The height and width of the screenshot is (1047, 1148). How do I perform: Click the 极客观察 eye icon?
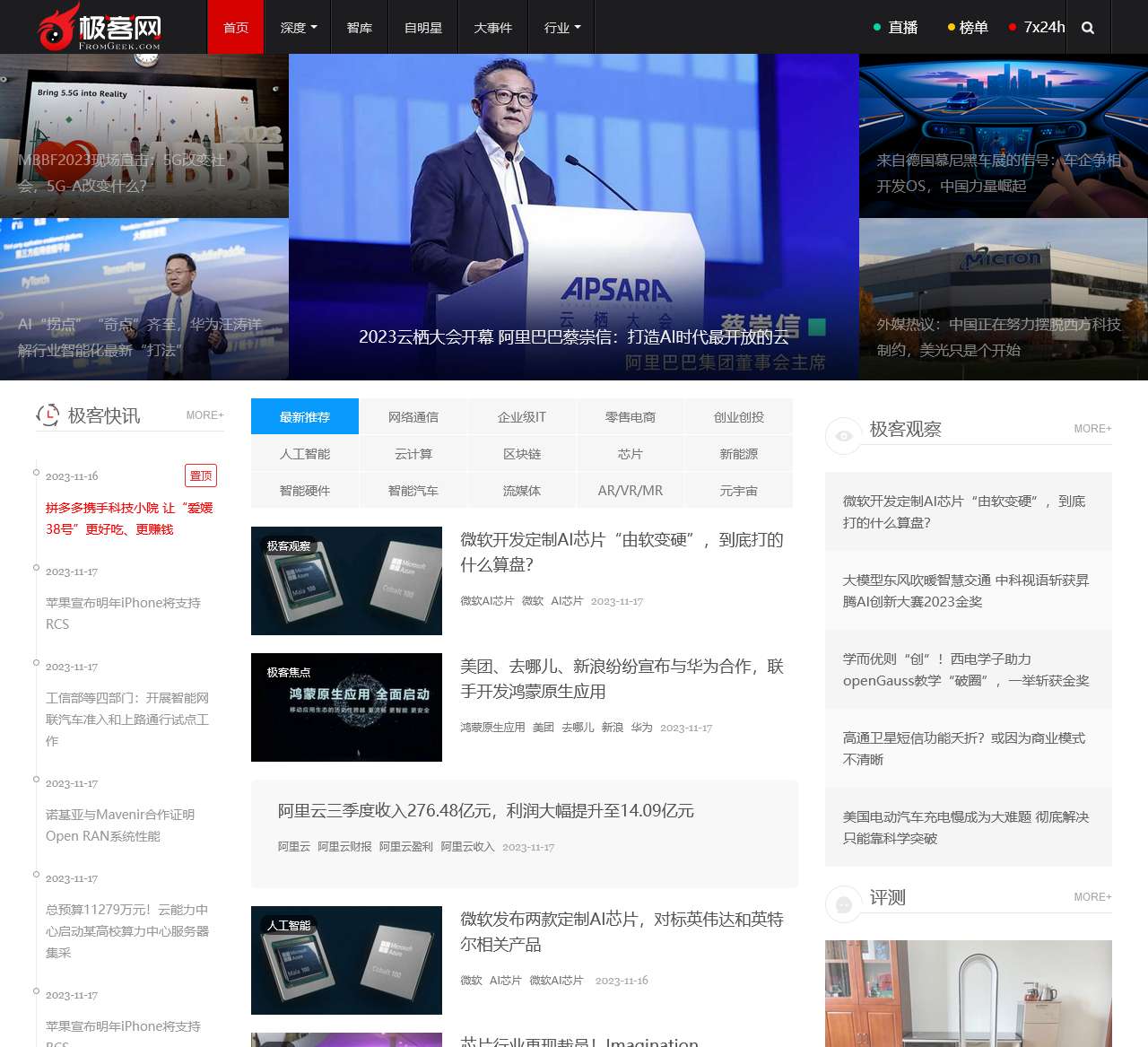[x=843, y=436]
